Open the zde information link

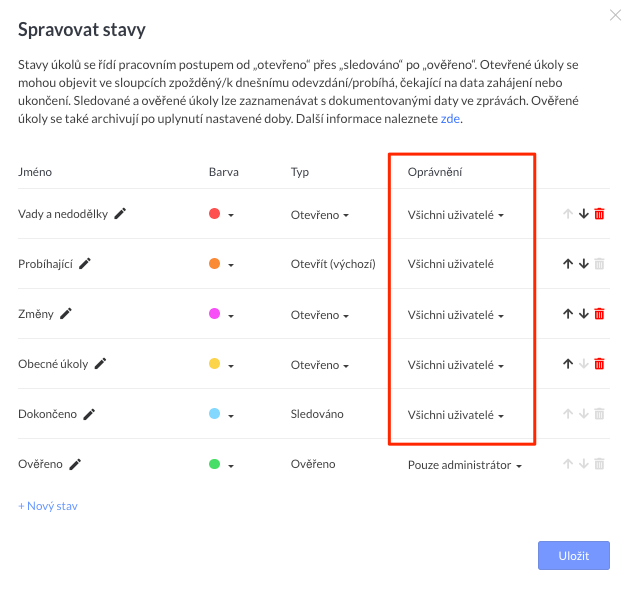pos(450,119)
